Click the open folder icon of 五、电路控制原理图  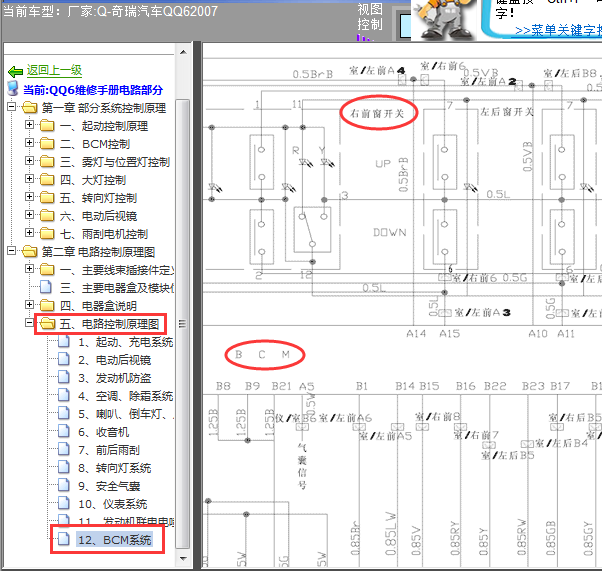(x=48, y=323)
